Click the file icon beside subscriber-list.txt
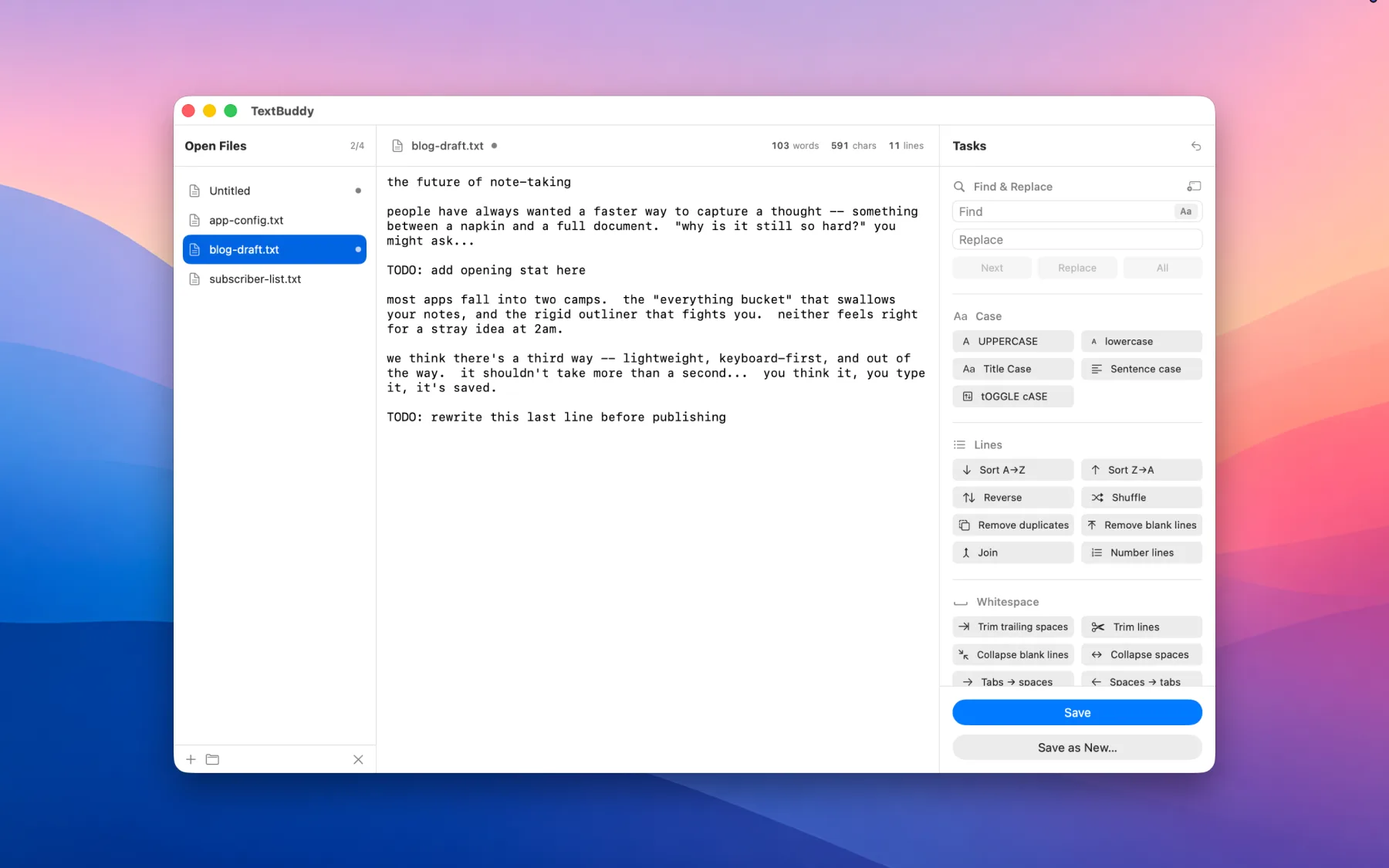Viewport: 1389px width, 868px height. click(194, 279)
